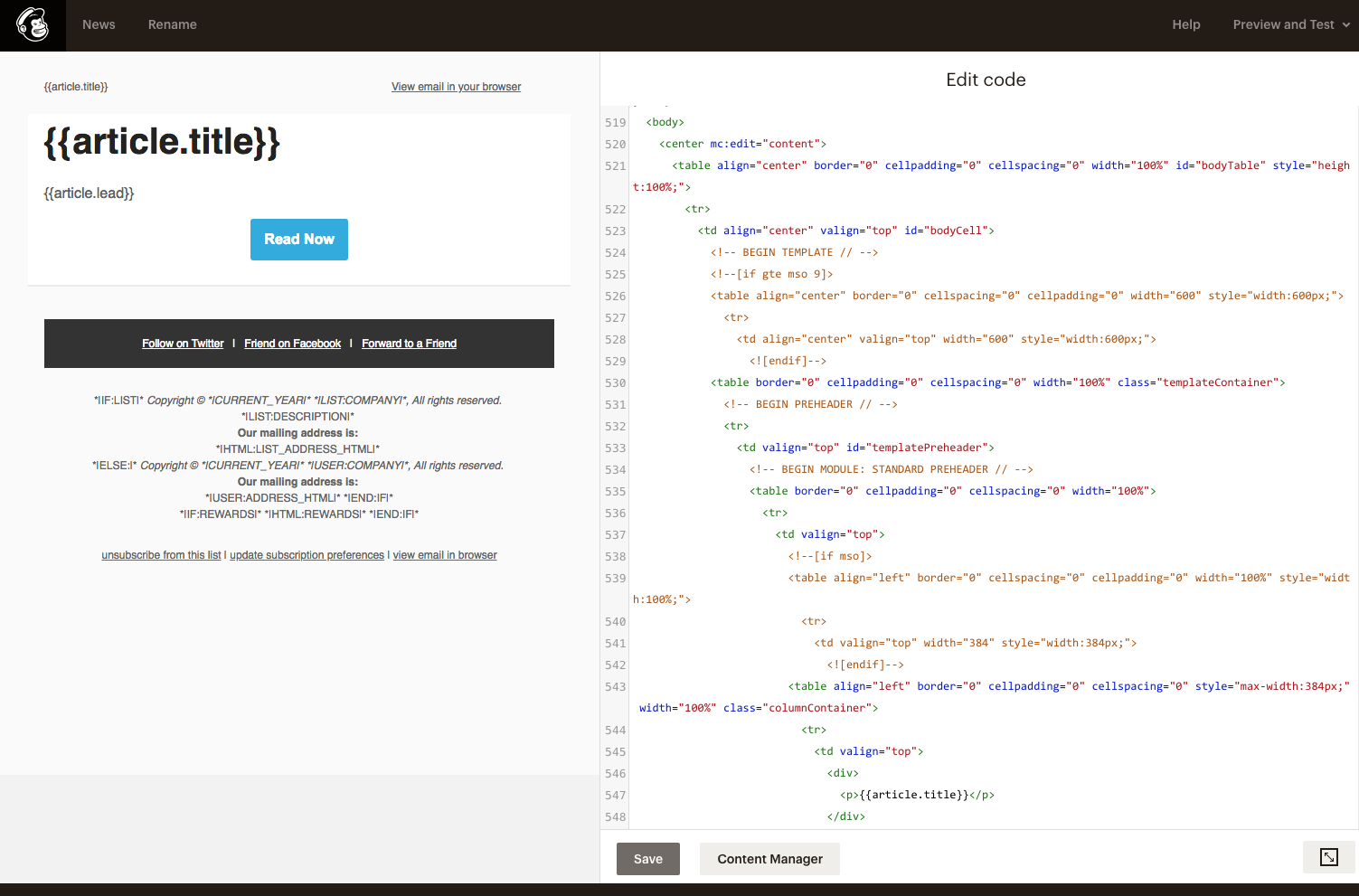
Task: Open update subscription preferences link
Action: pos(307,555)
